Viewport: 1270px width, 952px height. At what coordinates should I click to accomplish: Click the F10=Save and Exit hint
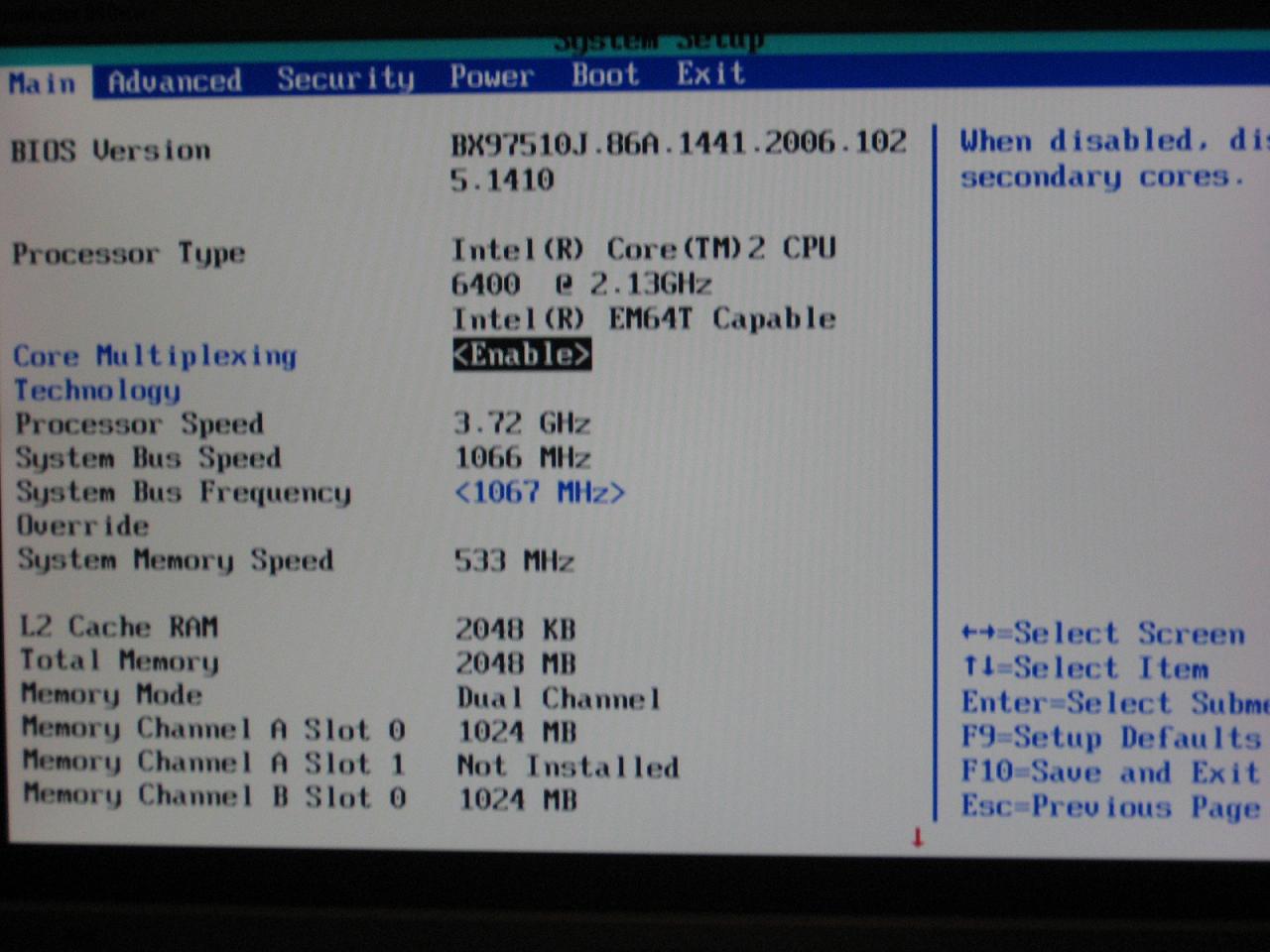pyautogui.click(x=1111, y=772)
